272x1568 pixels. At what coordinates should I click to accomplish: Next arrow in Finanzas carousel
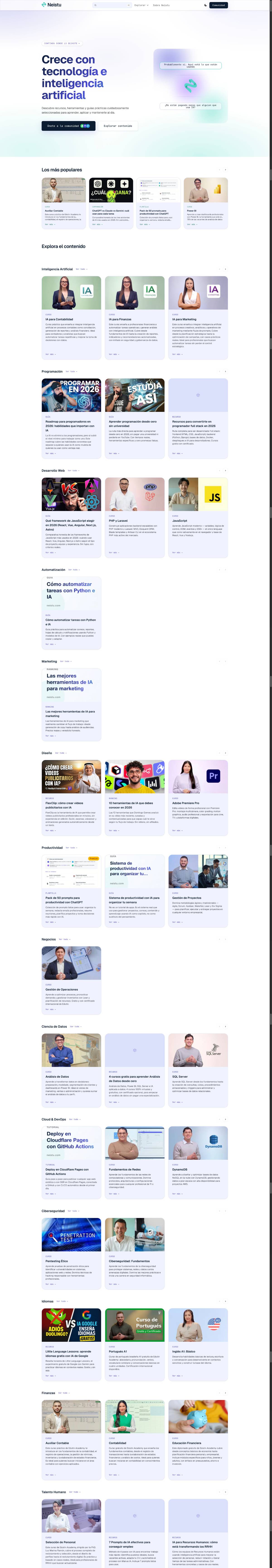click(225, 1393)
